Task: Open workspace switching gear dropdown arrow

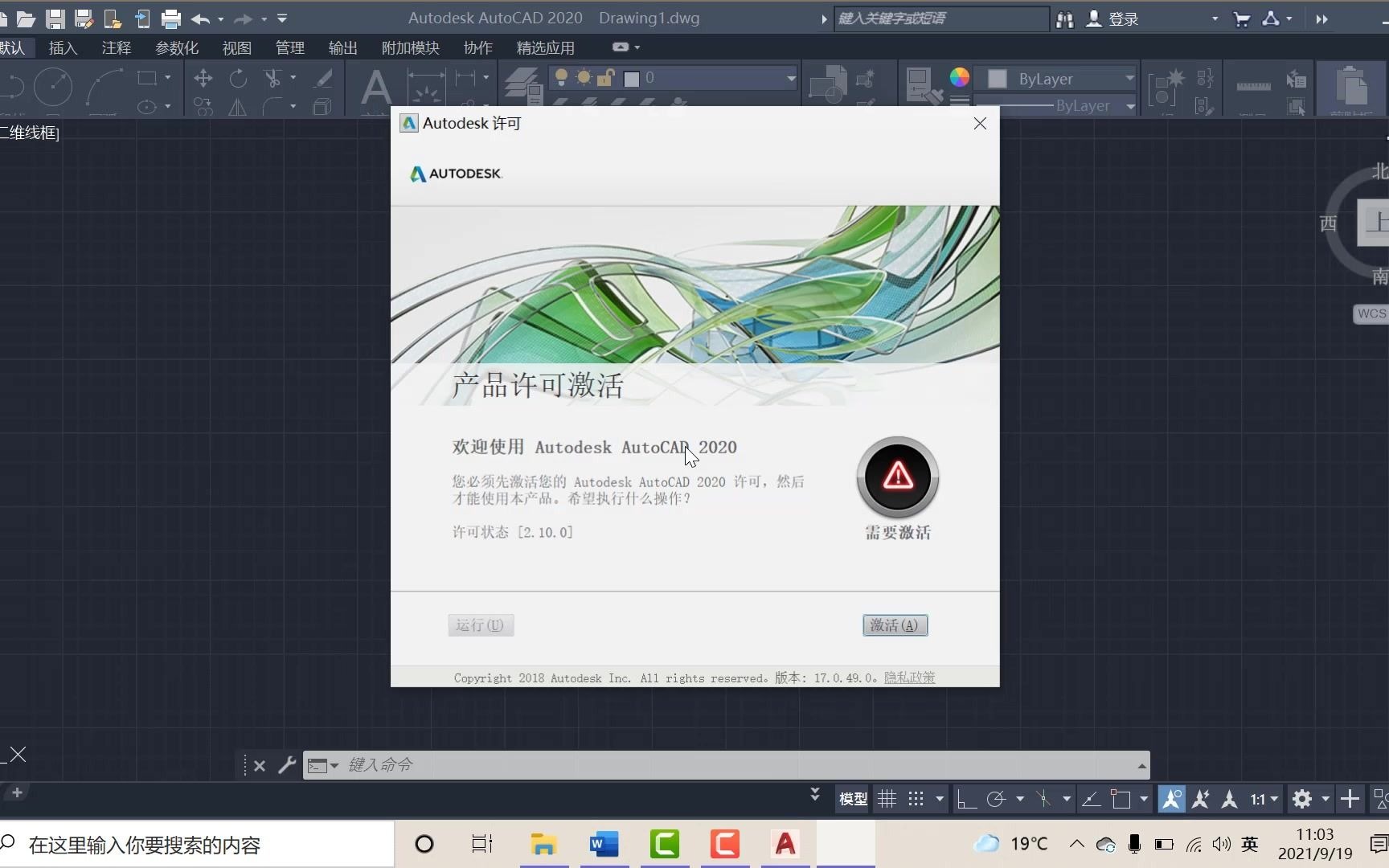Action: tap(1325, 799)
